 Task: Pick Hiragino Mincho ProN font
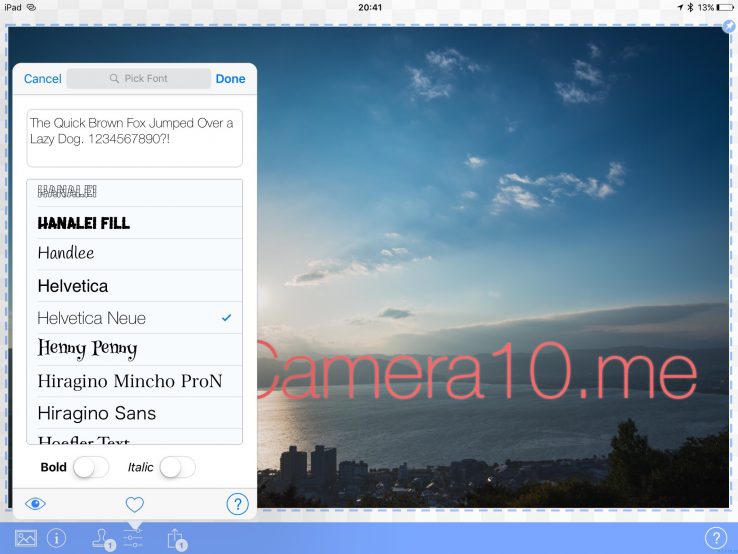[135, 381]
